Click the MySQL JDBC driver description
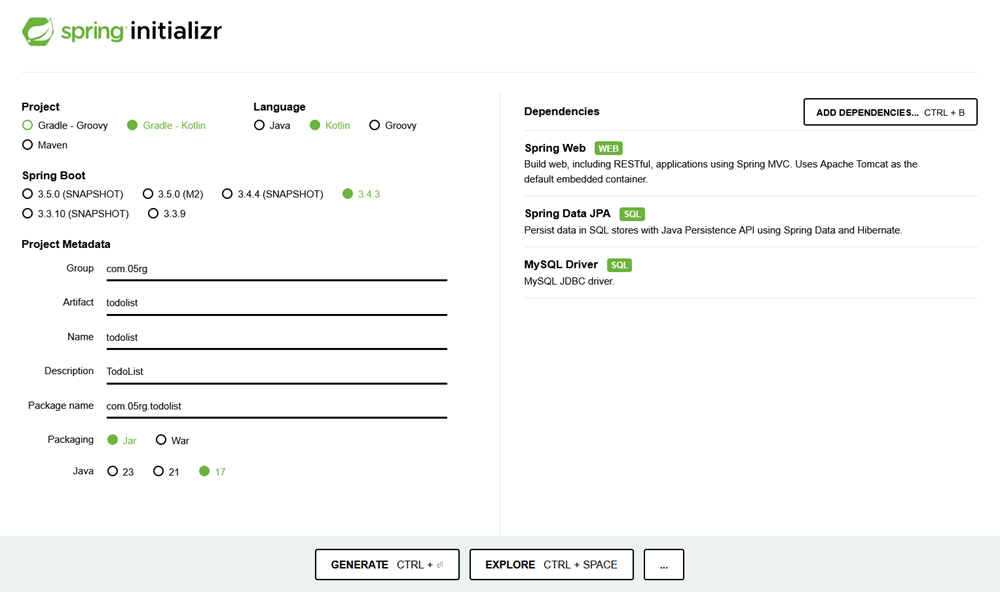Viewport: 1000px width, 592px height. coord(570,281)
